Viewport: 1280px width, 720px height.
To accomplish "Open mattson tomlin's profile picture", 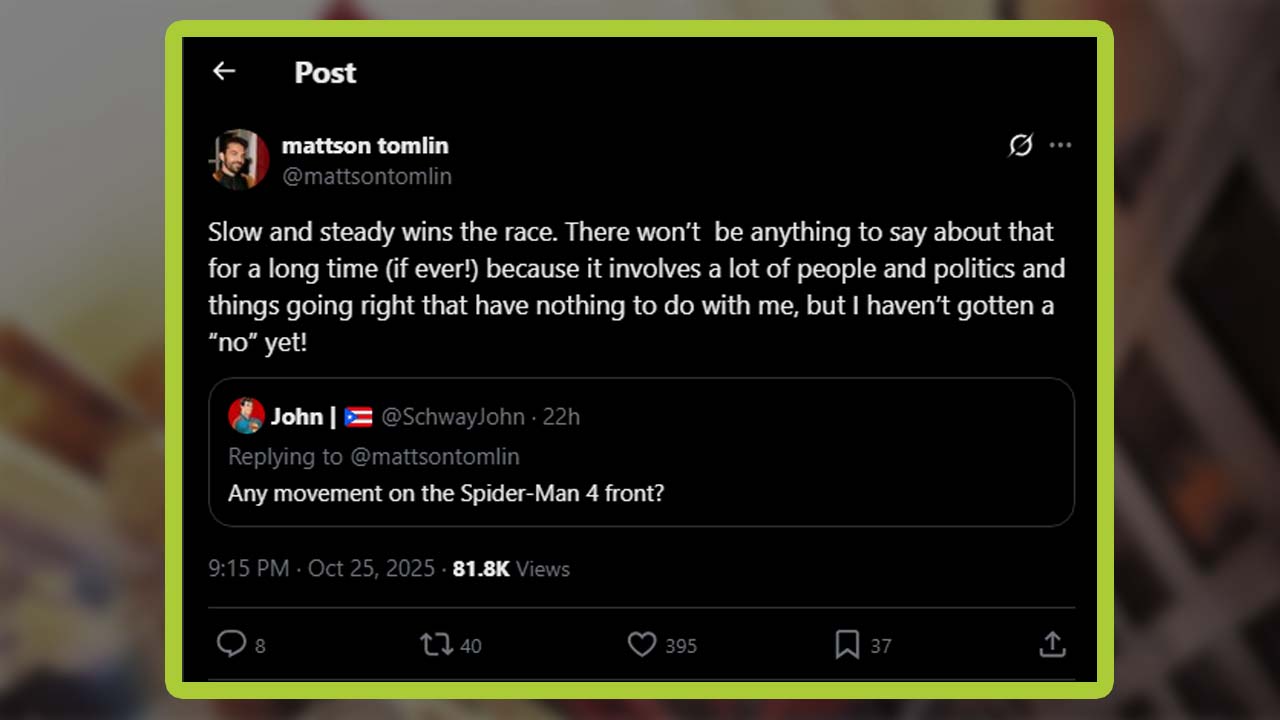I will (240, 159).
